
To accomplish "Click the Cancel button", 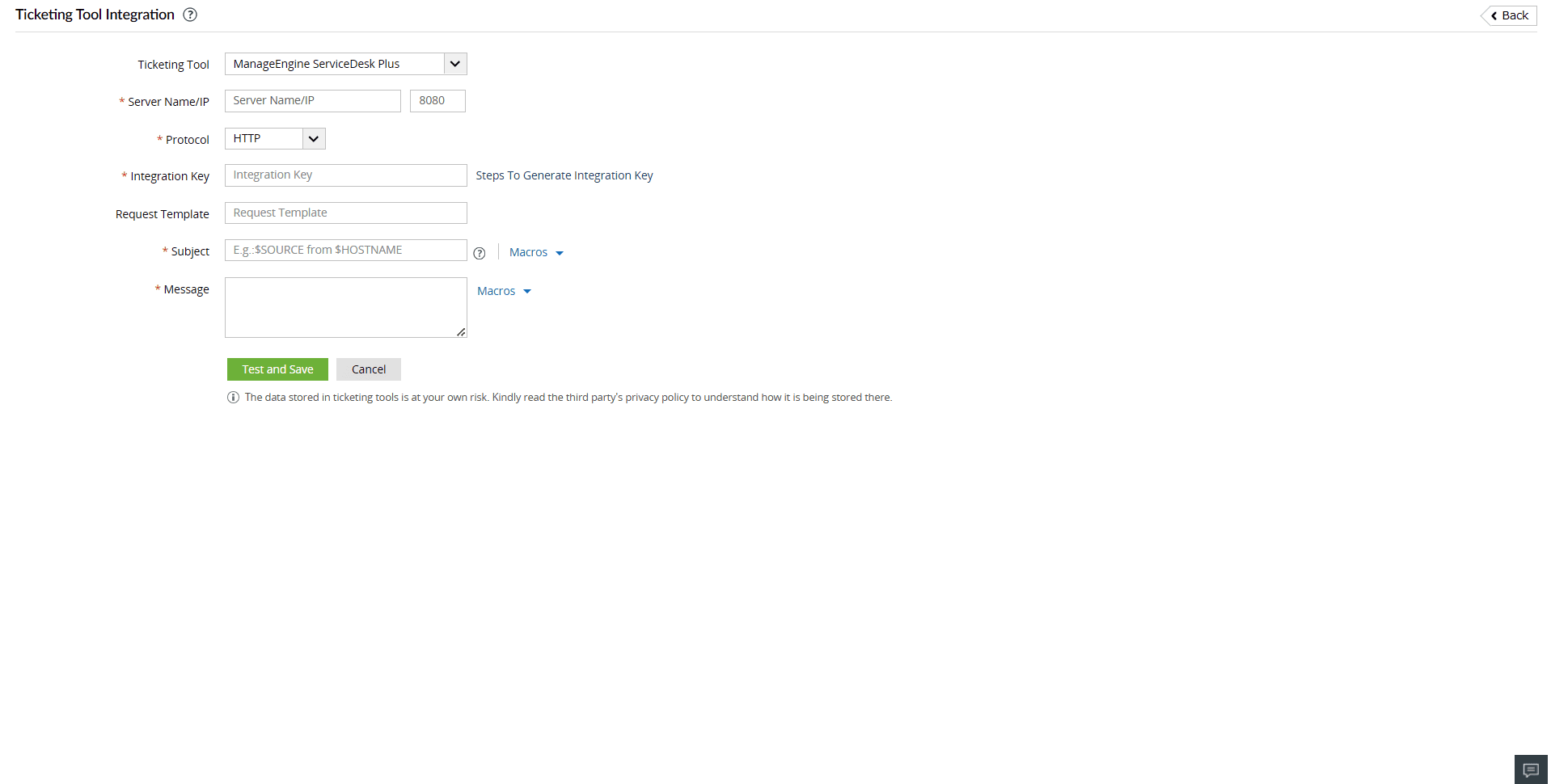I will (368, 369).
